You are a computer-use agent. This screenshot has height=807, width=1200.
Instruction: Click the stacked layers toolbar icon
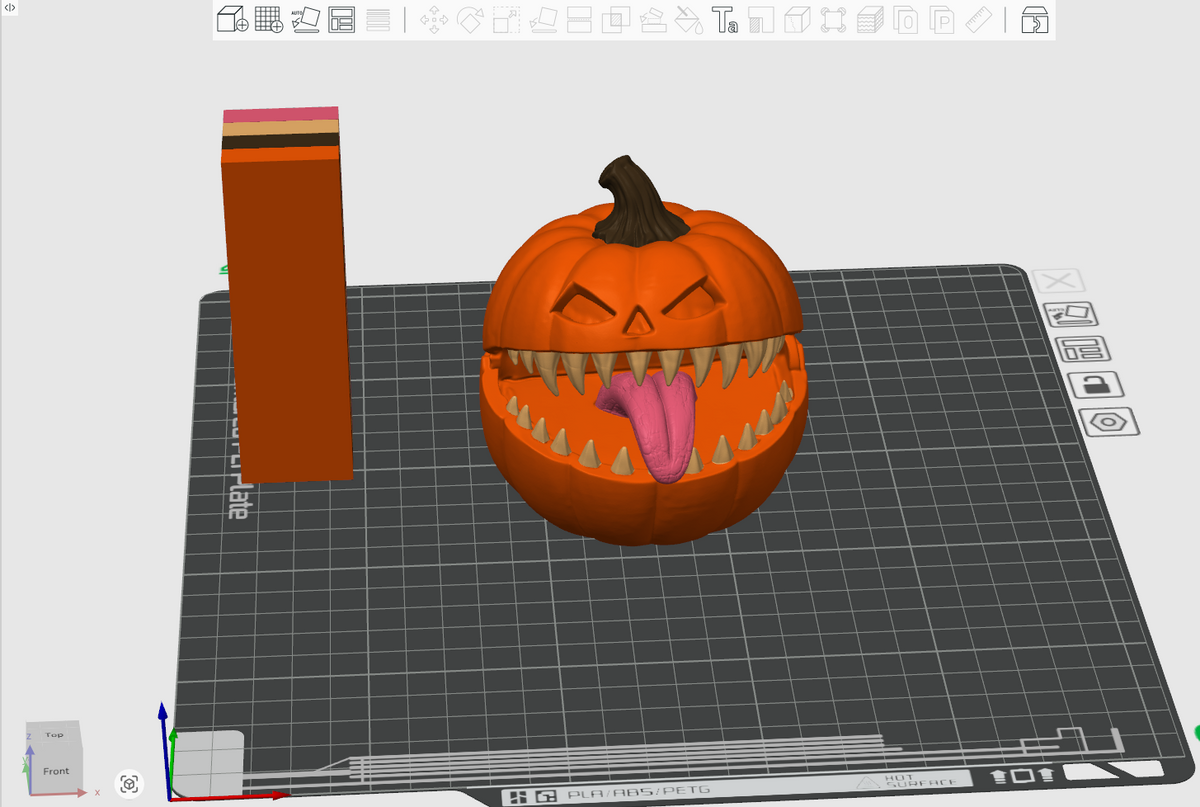(x=870, y=20)
